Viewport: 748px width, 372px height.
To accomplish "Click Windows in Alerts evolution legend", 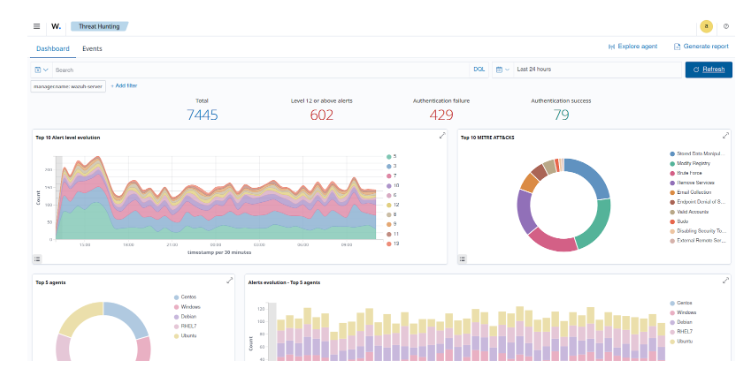I will [683, 312].
